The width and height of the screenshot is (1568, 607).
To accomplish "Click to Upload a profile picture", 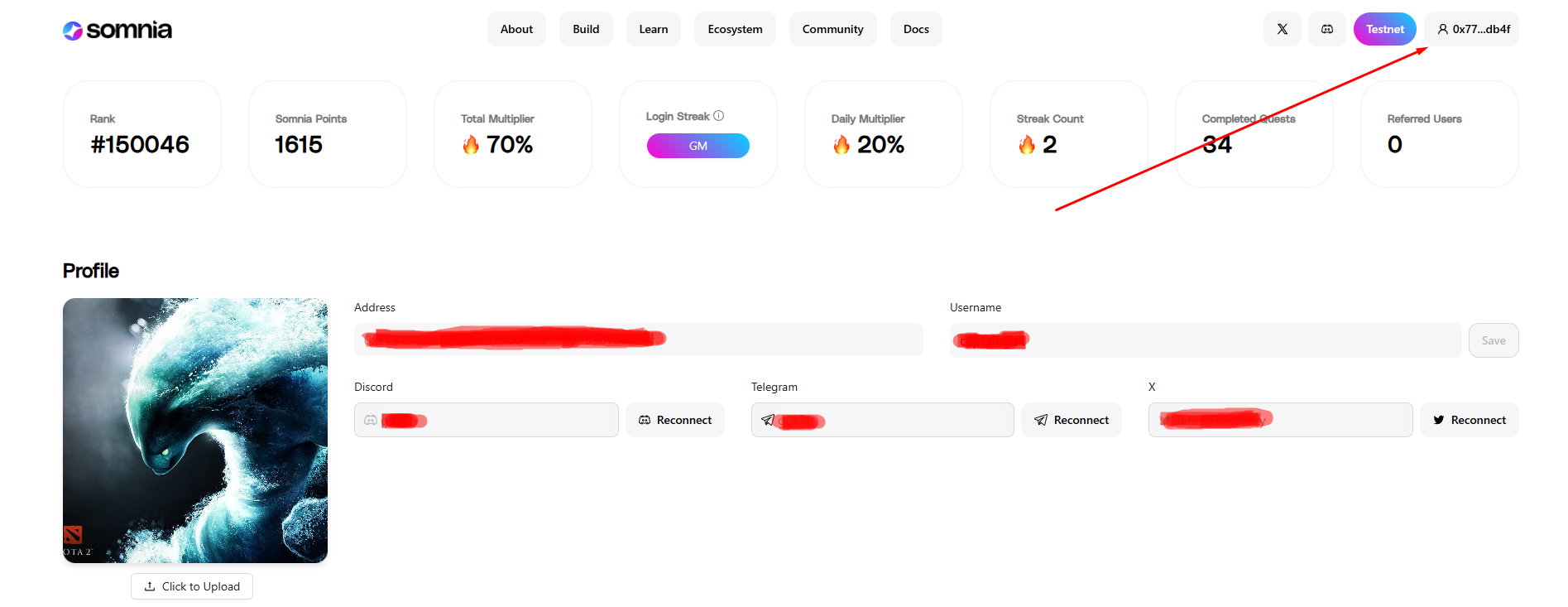I will [x=192, y=586].
